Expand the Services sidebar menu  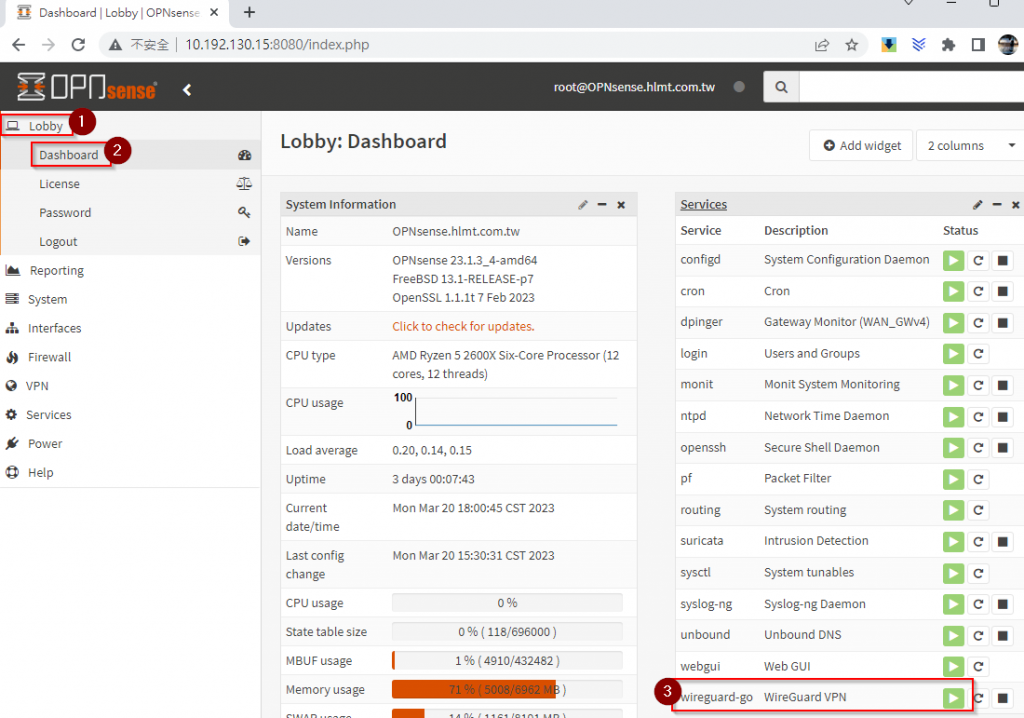pyautogui.click(x=49, y=414)
